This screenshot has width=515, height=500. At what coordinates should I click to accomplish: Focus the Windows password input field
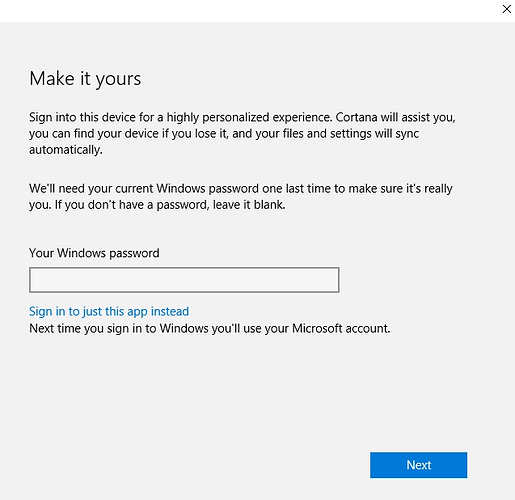click(184, 280)
